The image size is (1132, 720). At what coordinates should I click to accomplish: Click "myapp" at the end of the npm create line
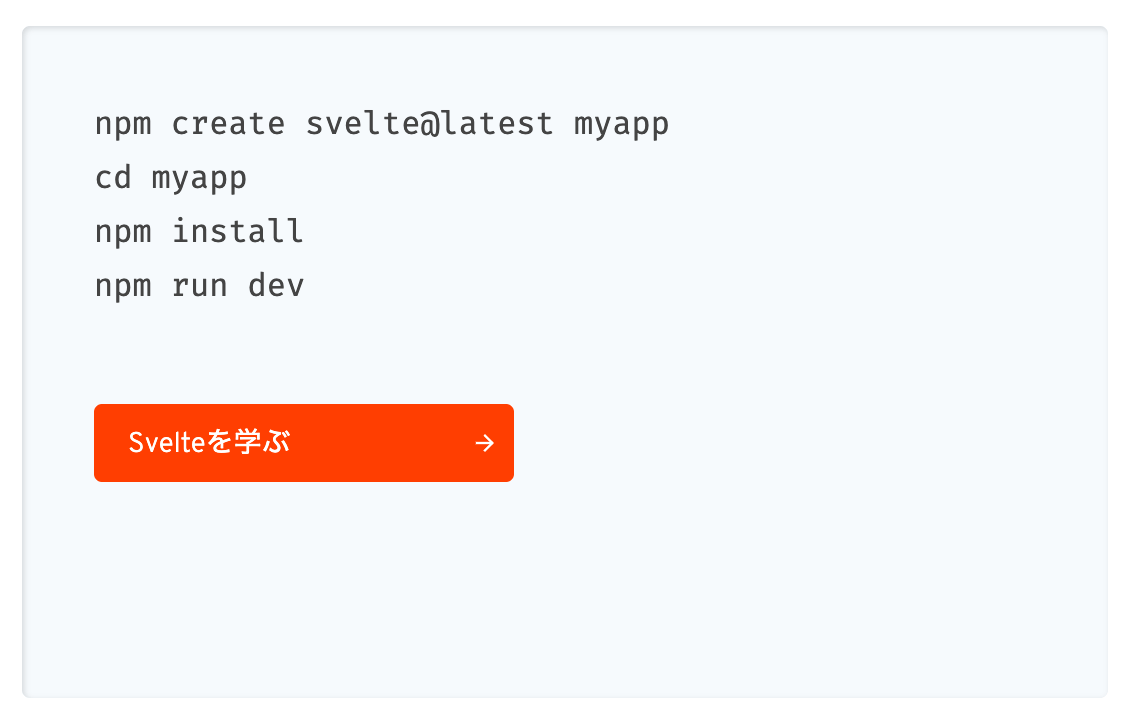(x=621, y=125)
